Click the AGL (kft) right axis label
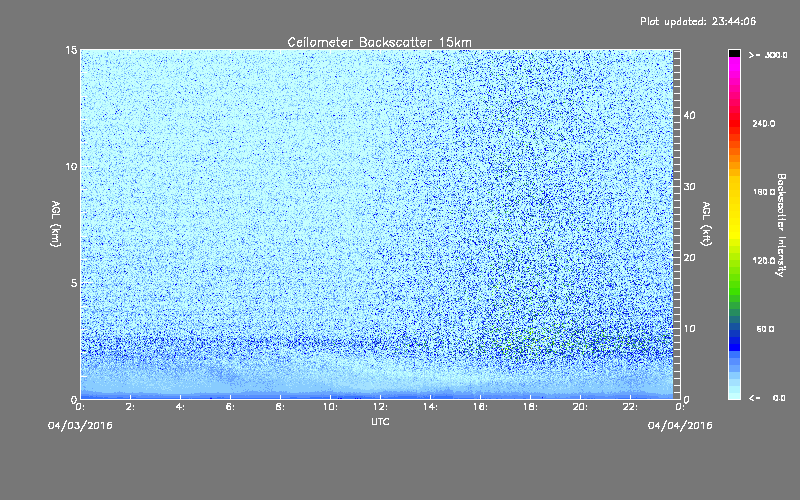 pos(706,224)
